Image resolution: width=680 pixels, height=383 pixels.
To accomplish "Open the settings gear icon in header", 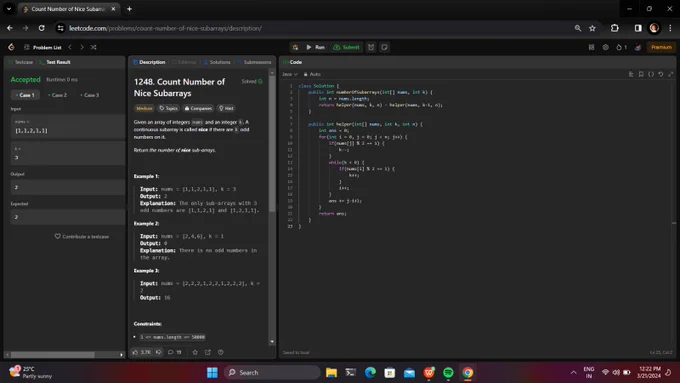I will pyautogui.click(x=605, y=47).
